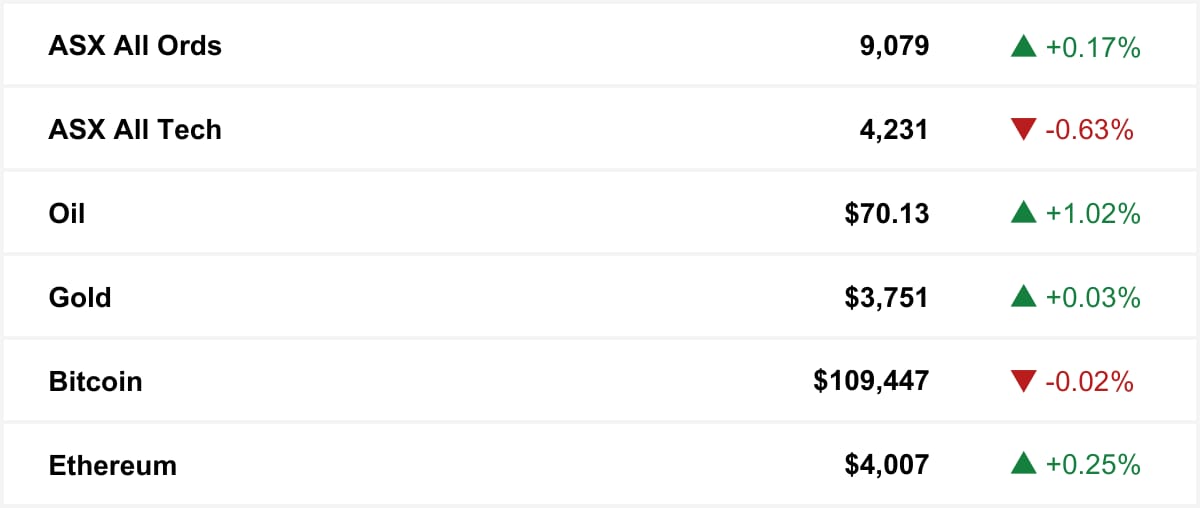Image resolution: width=1200 pixels, height=508 pixels.
Task: Select the Gold market label
Action: 80,298
